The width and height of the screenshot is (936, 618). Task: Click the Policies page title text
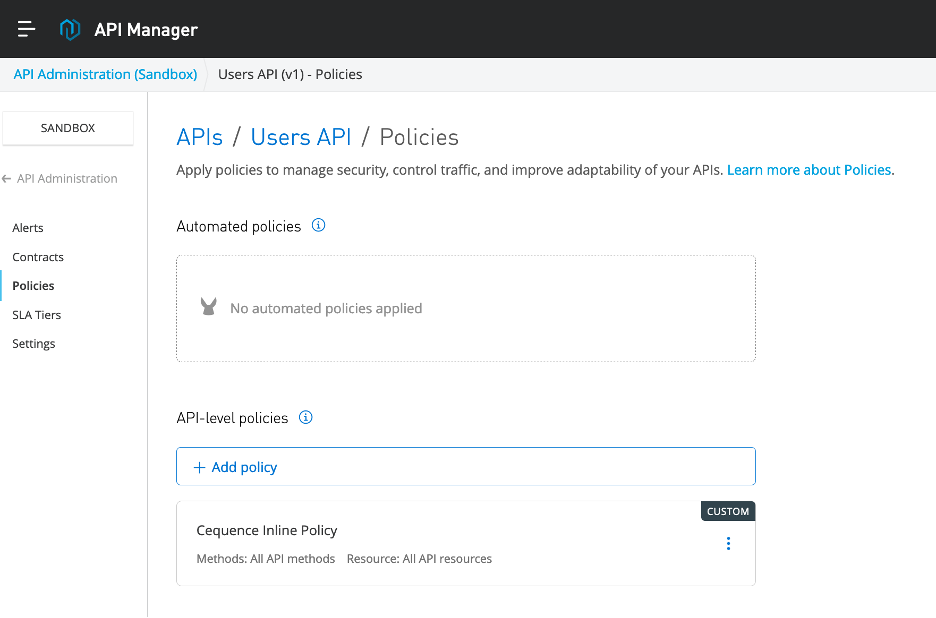click(419, 137)
